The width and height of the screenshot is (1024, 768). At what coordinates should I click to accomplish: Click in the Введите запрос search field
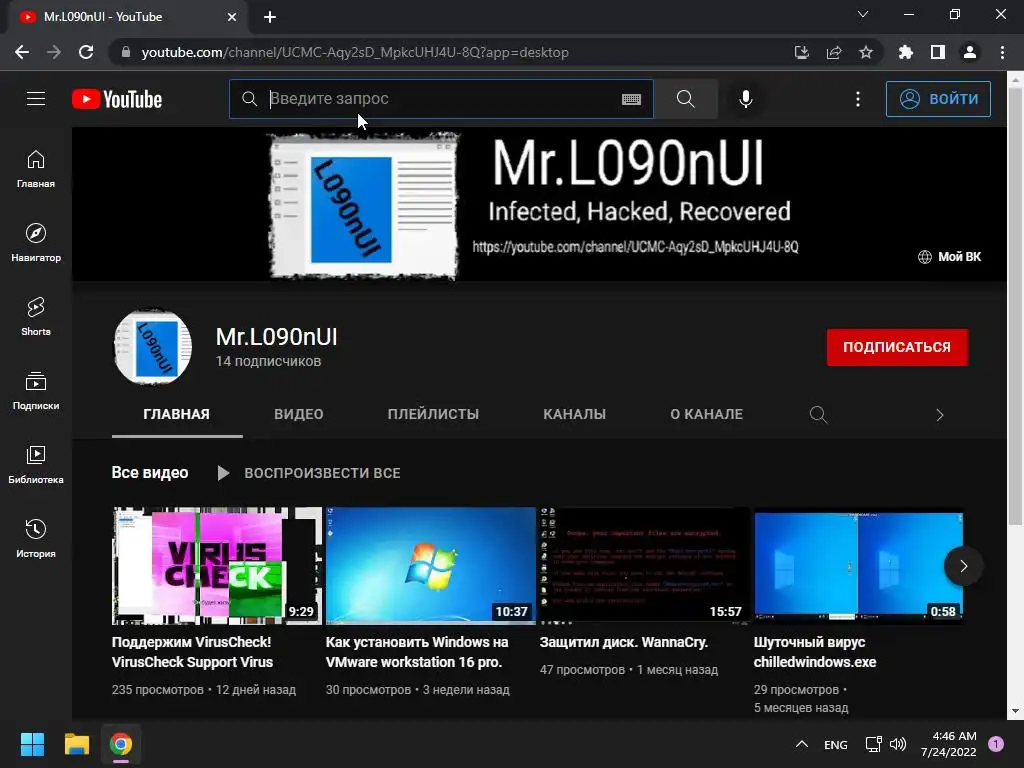coord(441,99)
